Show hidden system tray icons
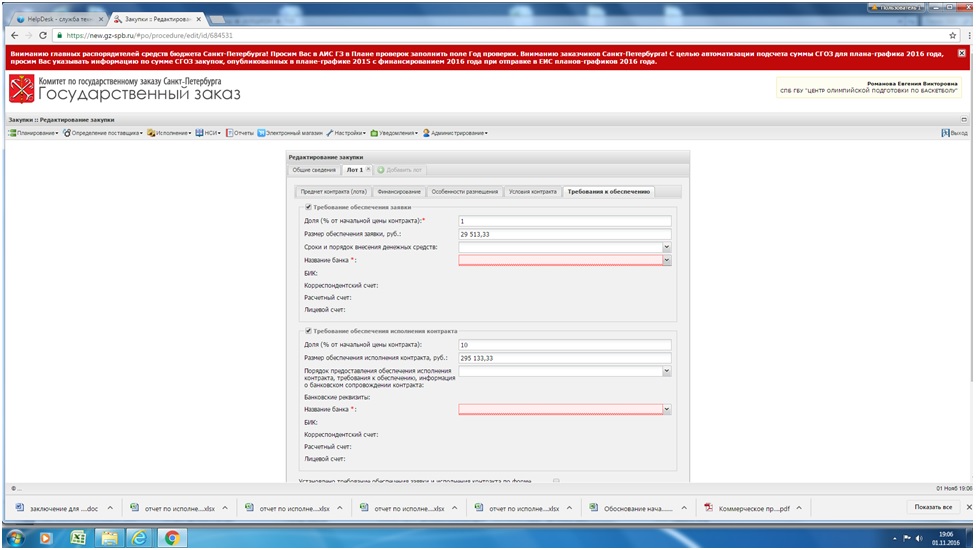 pos(895,538)
